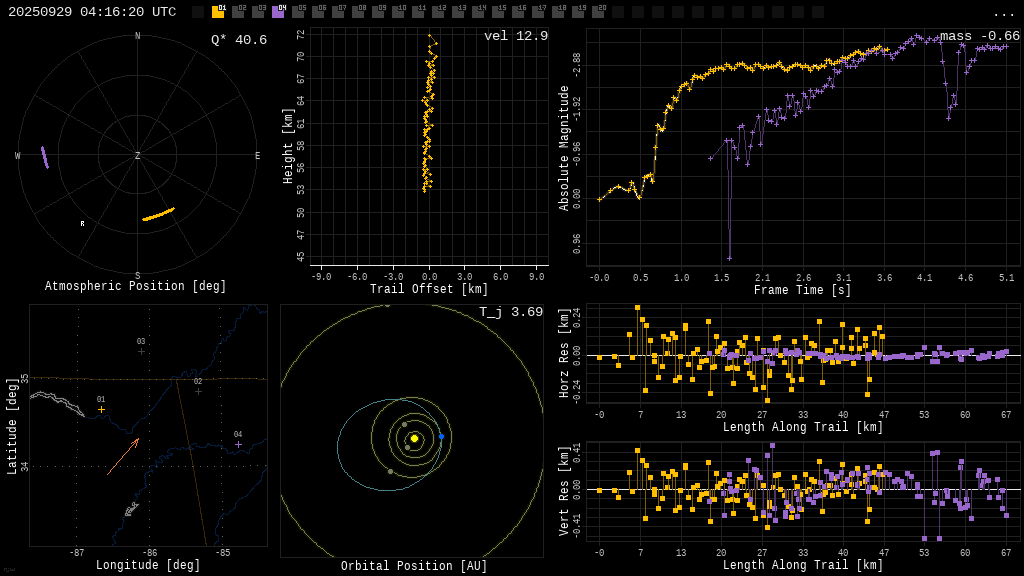Viewport: 1024px width, 576px height.
Task: Click the orange meteor trajectory arrow on map
Action: 123,456
